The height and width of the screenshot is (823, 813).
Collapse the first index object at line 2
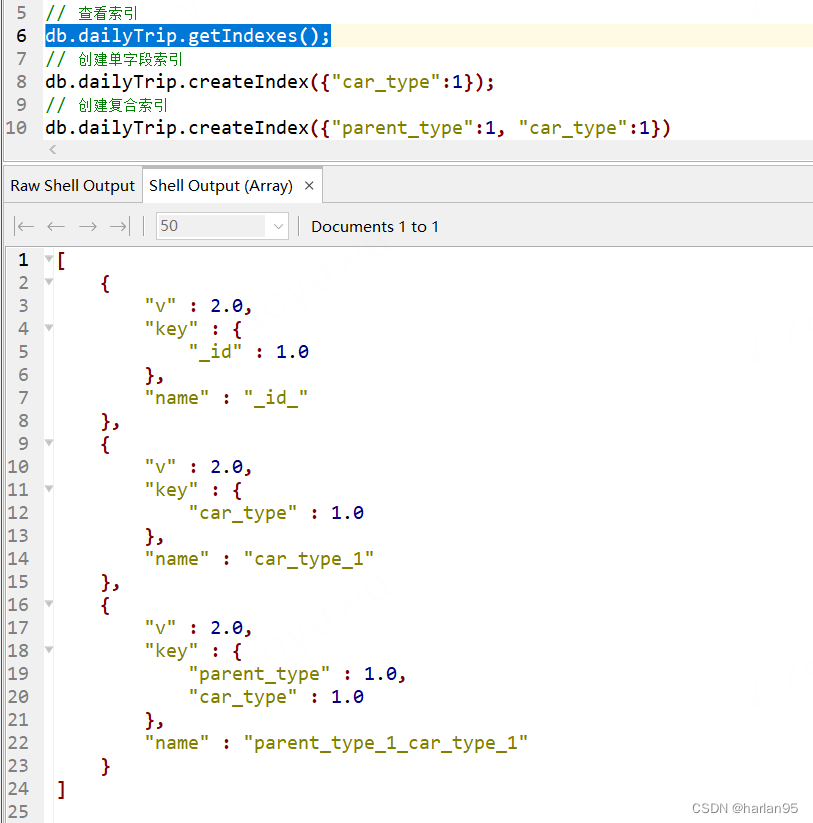click(x=49, y=282)
